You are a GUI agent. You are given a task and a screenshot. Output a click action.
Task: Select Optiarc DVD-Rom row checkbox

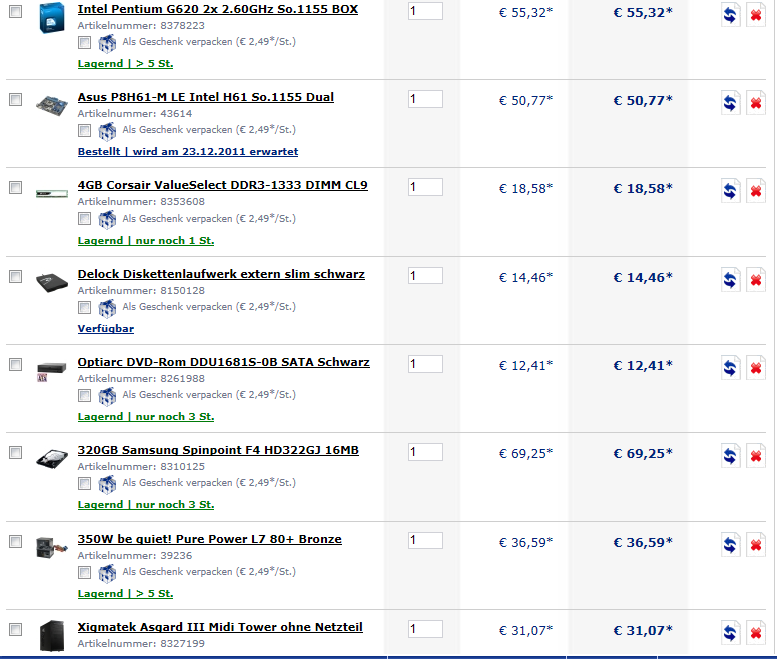coord(16,365)
